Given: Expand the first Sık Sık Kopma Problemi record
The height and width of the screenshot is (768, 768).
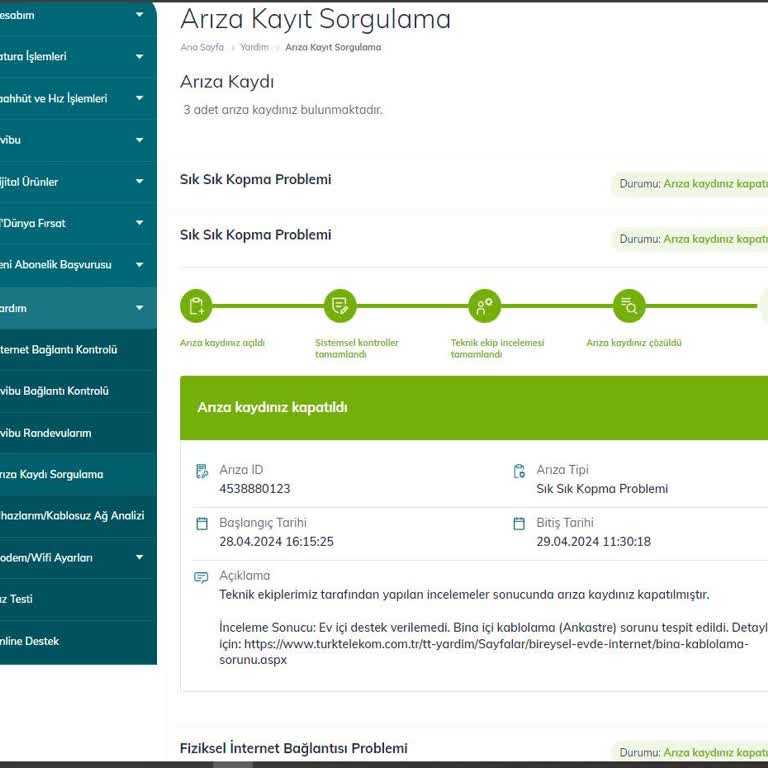Looking at the screenshot, I should pyautogui.click(x=255, y=179).
